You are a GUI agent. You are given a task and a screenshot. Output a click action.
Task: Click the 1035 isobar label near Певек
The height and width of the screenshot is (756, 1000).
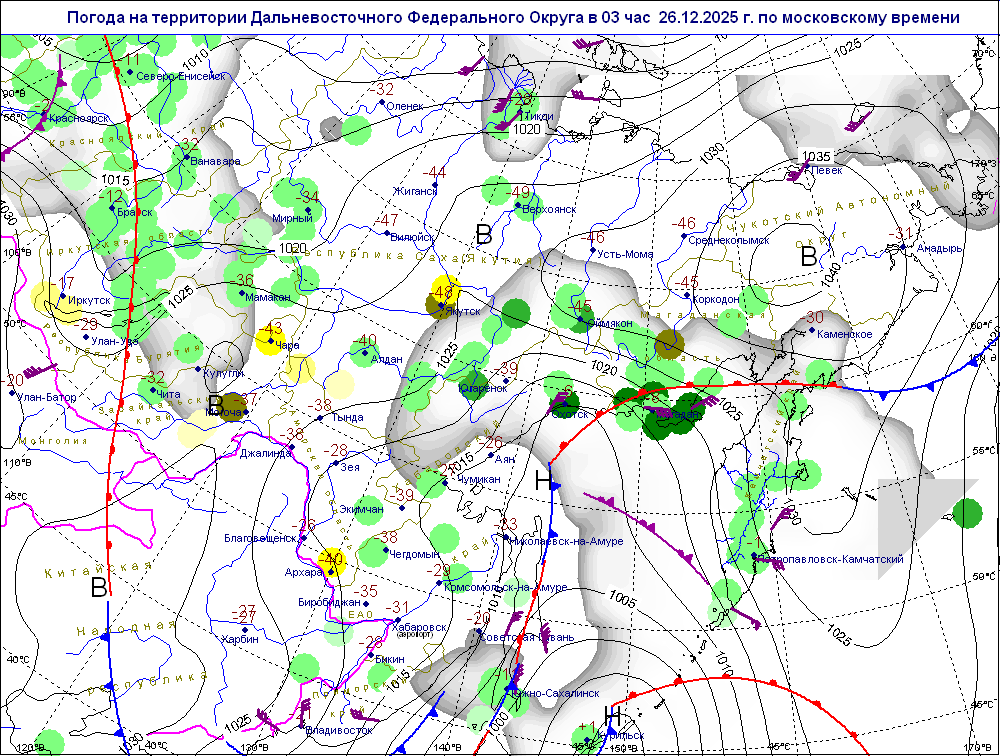tap(816, 156)
